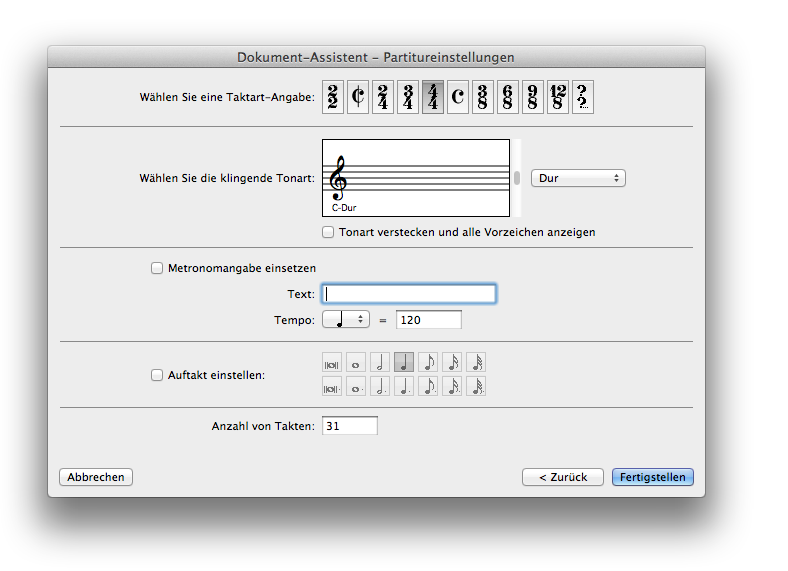Check 'Metronomangabe einsetzen'
Image resolution: width=788 pixels, height=571 pixels.
click(157, 268)
